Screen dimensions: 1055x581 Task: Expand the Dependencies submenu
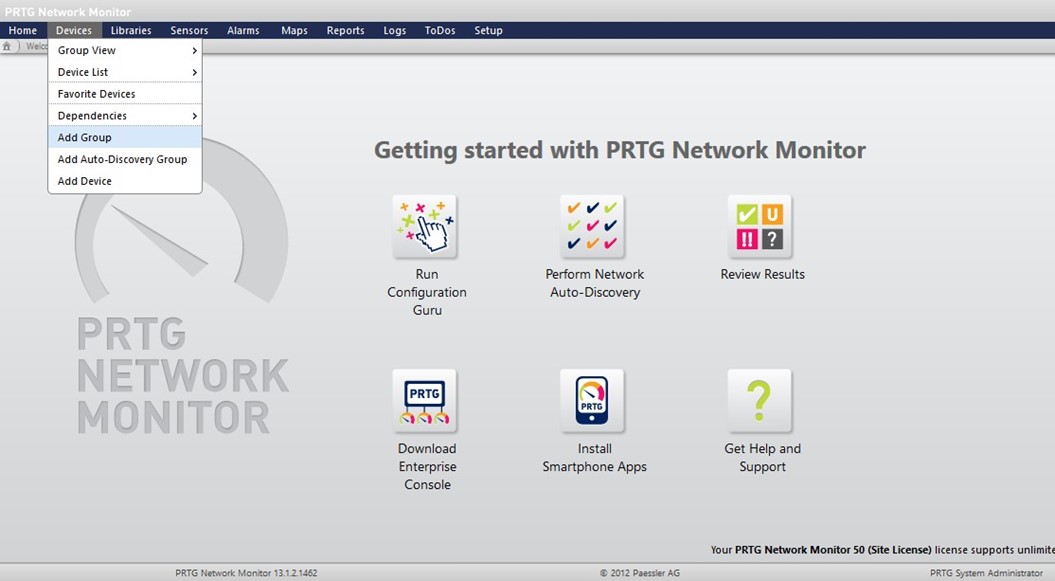125,116
